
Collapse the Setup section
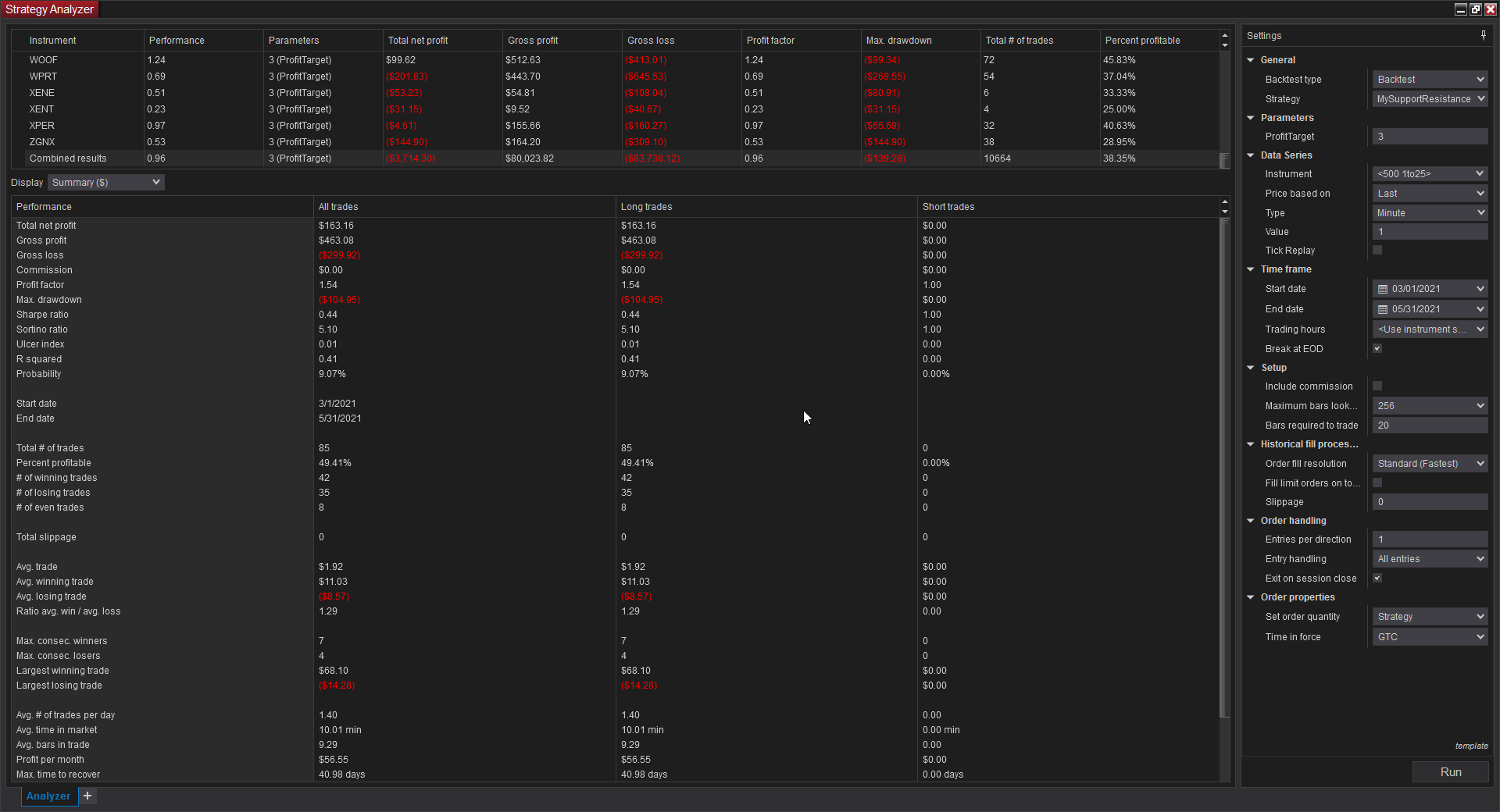[1251, 368]
